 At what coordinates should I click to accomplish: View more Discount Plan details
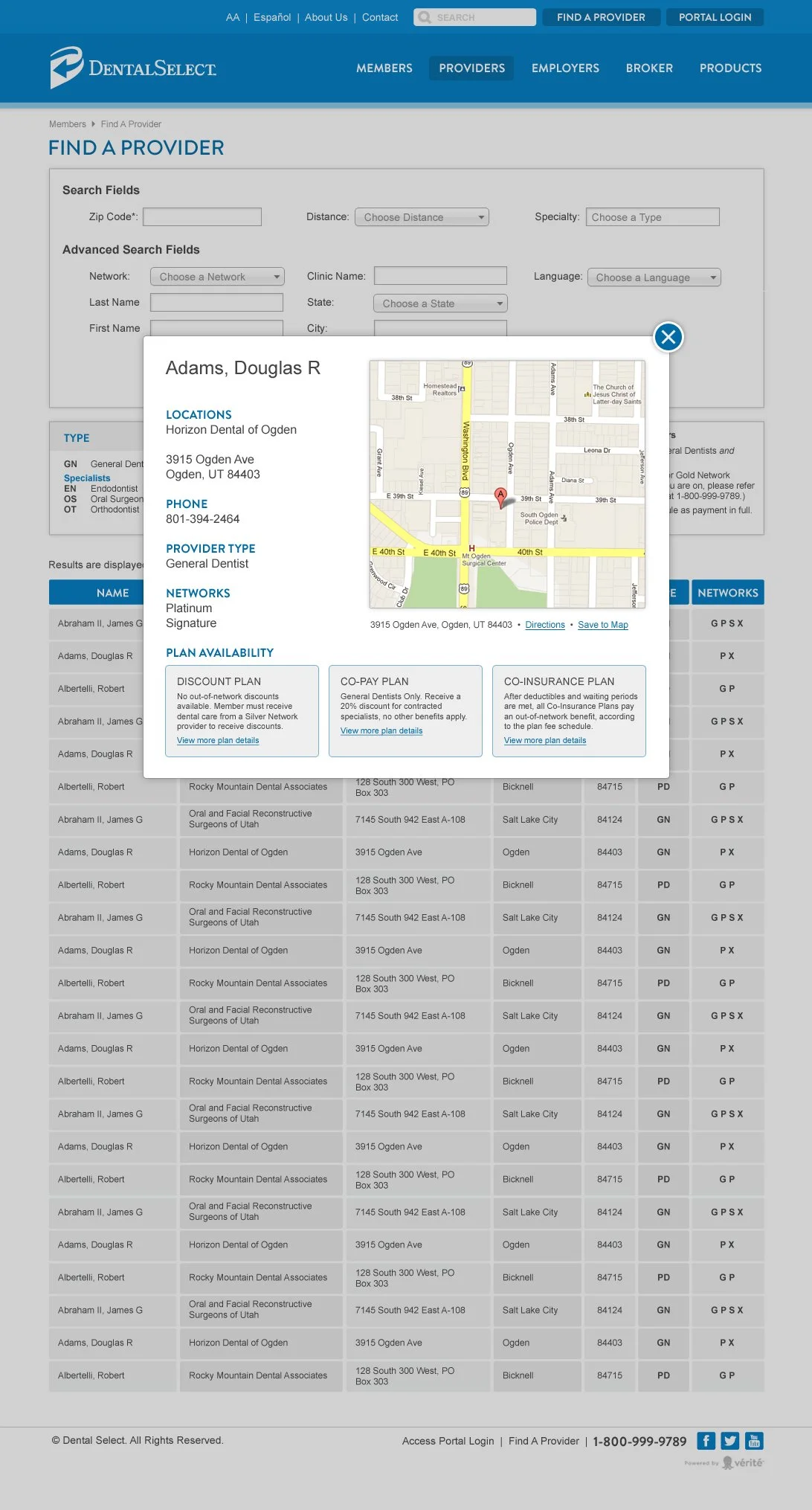pos(218,740)
